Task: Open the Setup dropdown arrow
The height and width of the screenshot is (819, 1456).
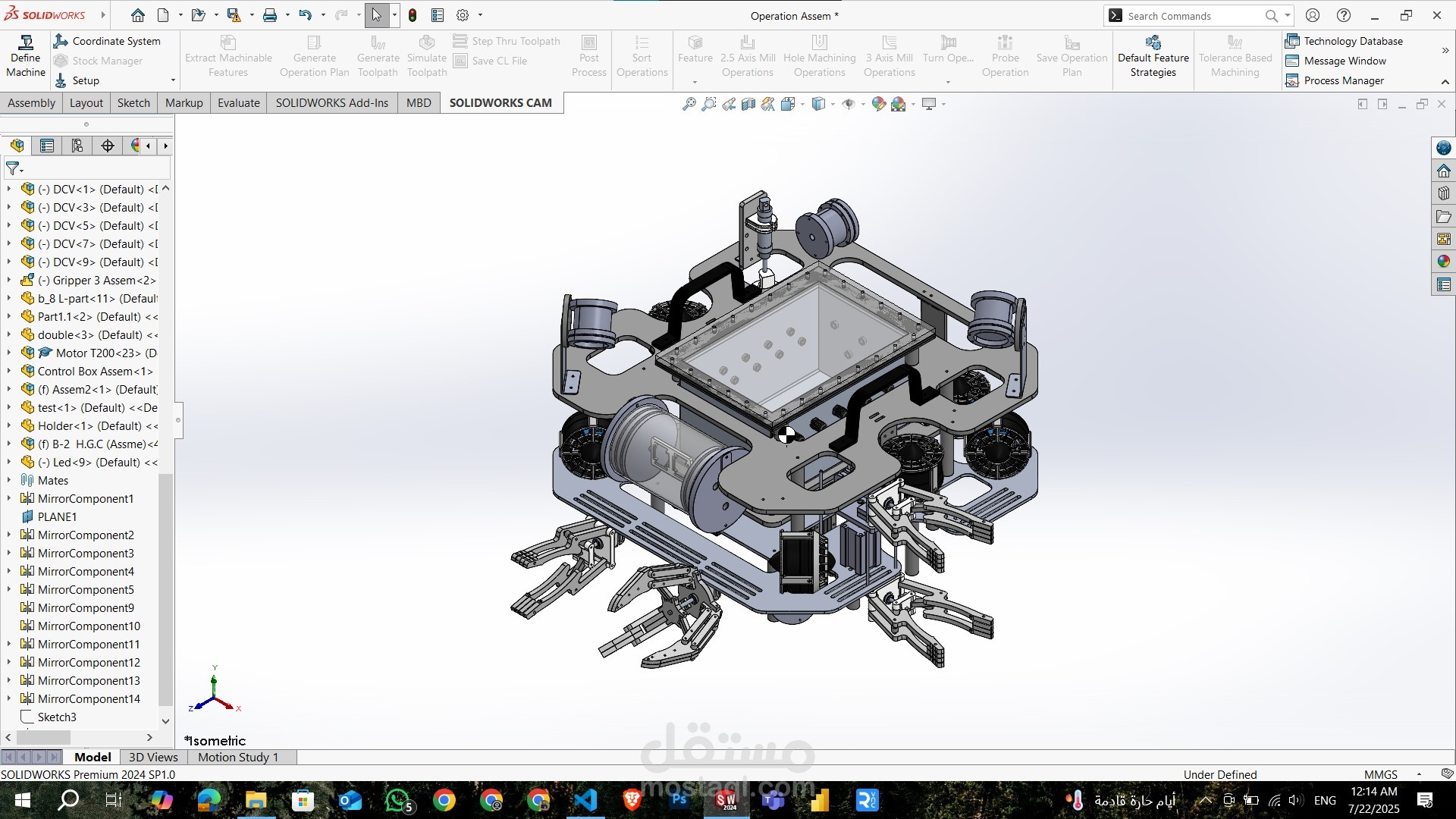Action: 173,80
